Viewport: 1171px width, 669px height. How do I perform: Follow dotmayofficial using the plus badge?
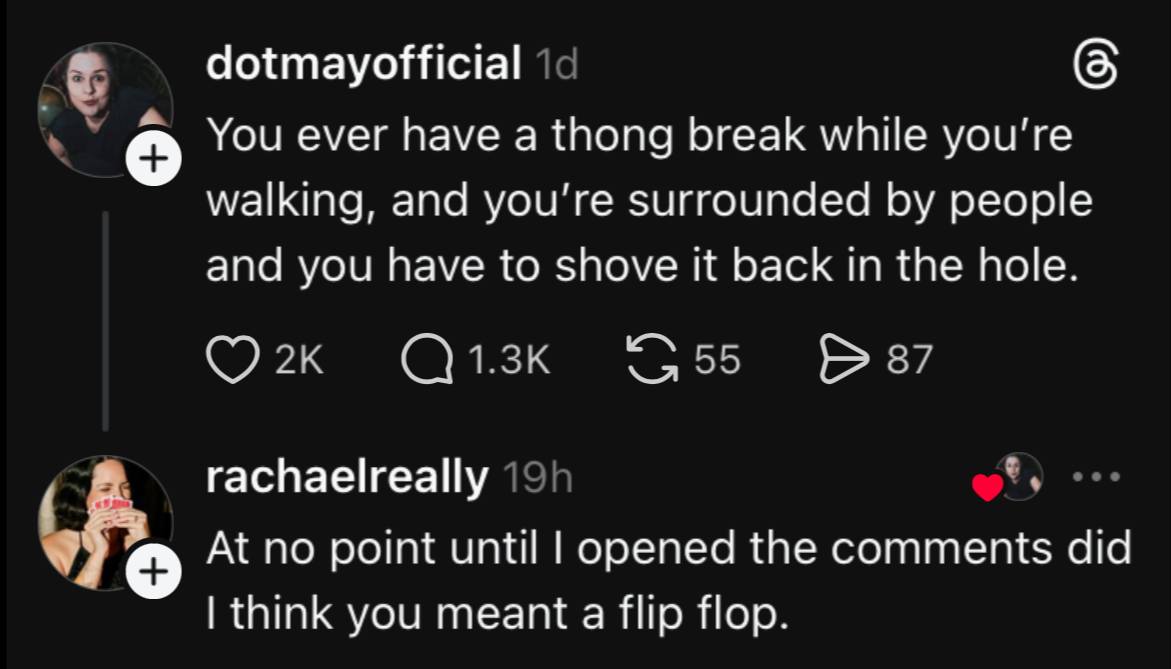click(x=154, y=160)
